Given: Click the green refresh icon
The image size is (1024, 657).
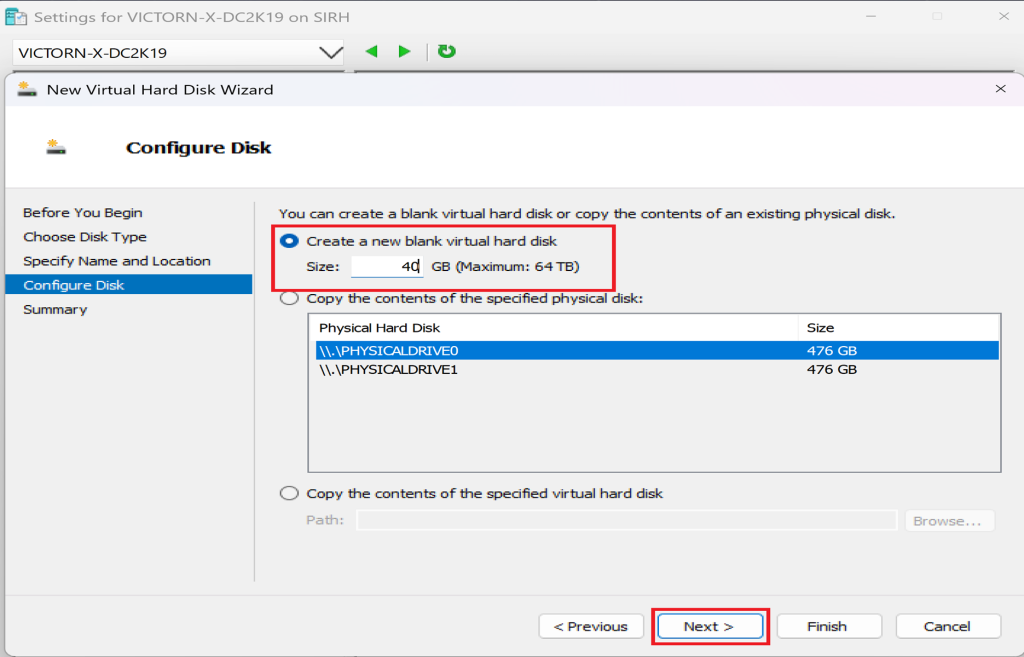Looking at the screenshot, I should point(447,52).
